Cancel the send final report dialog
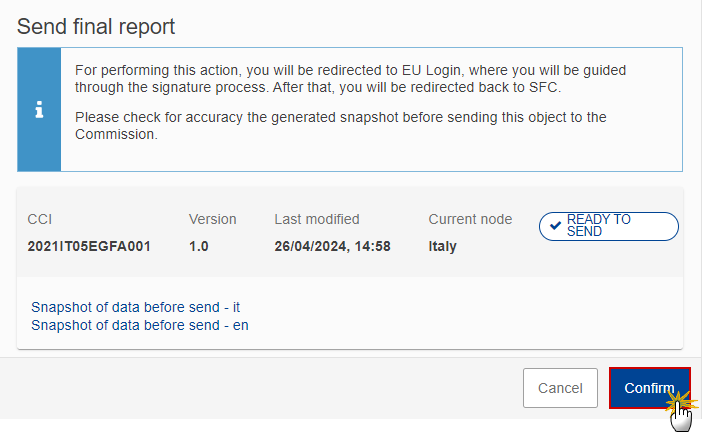The width and height of the screenshot is (702, 434). point(560,388)
